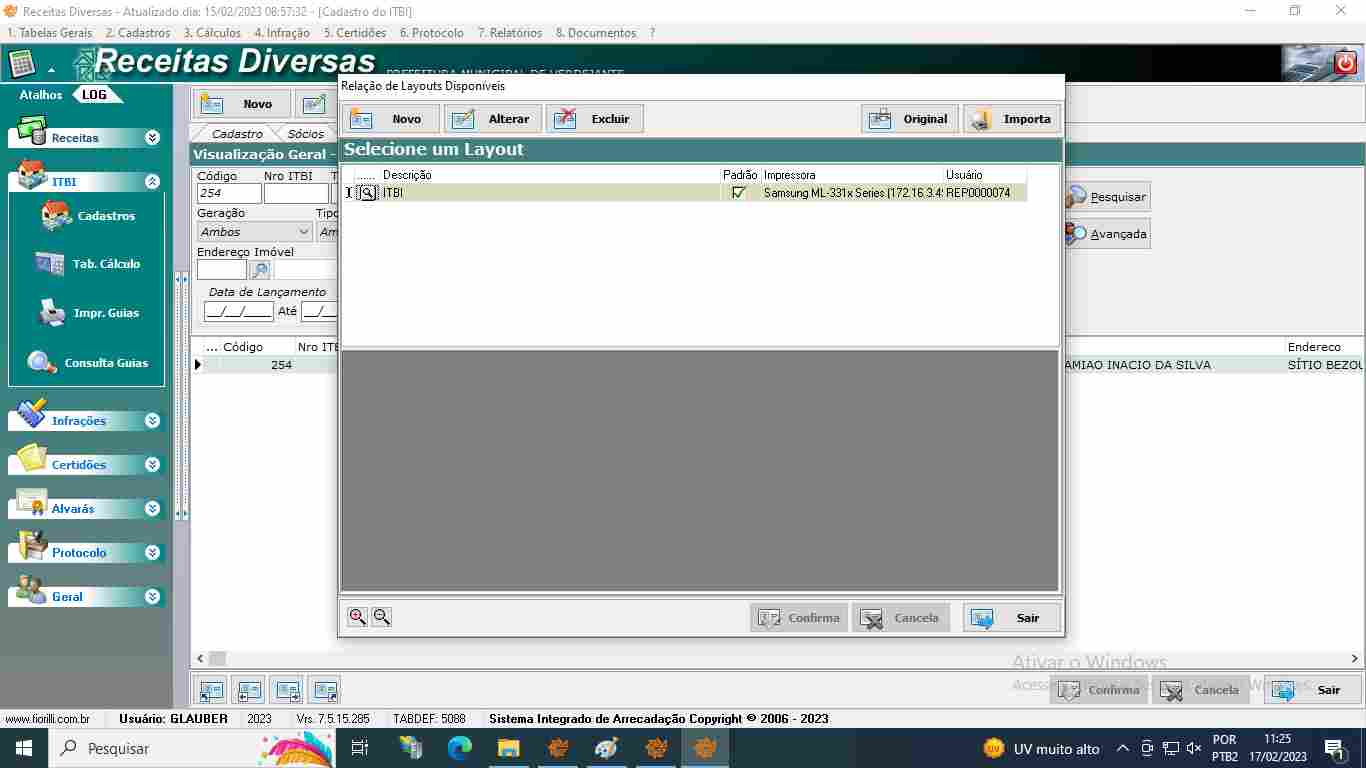
Task: Open the 7. Relatórios menu
Action: click(510, 33)
